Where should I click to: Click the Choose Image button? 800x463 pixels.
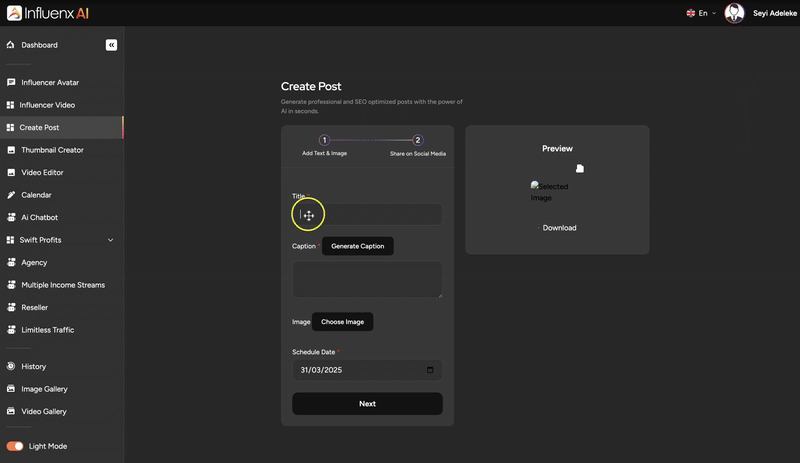coord(342,322)
